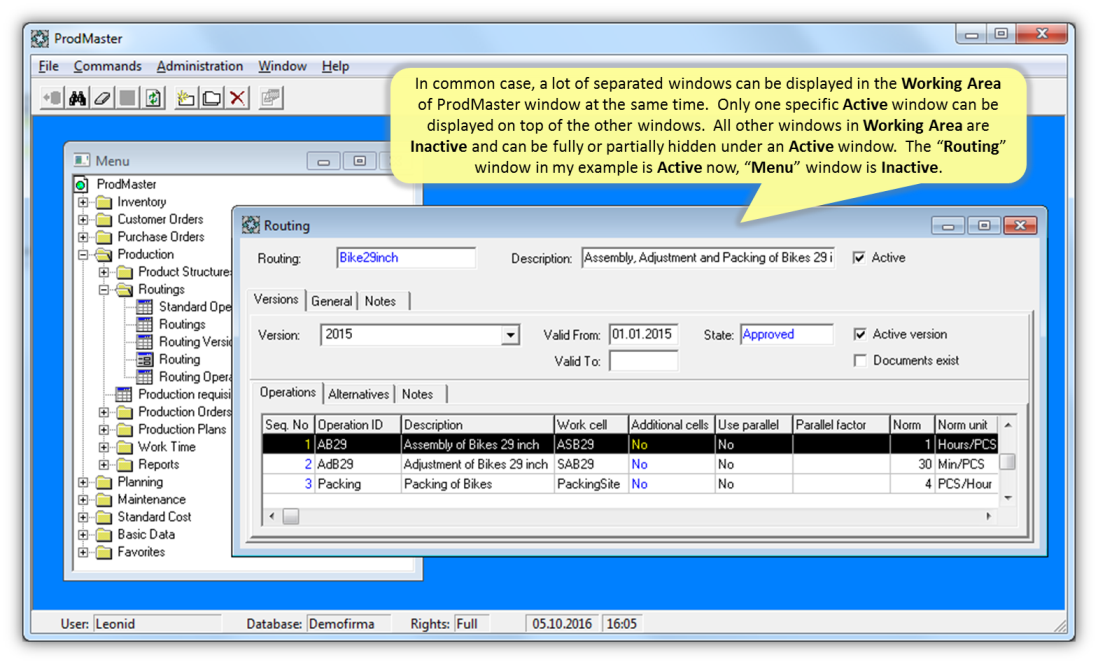Click the Reports folder icon
The image size is (1098, 664).
[x=125, y=464]
